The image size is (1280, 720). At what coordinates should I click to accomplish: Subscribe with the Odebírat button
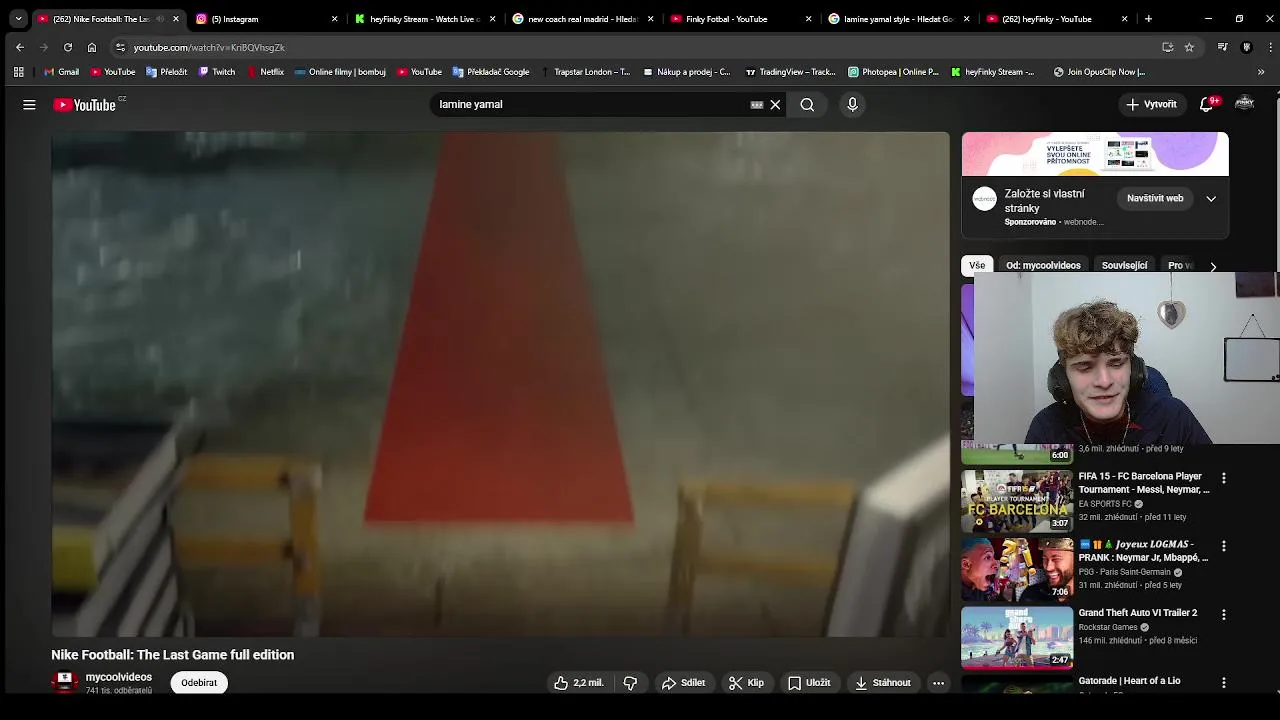click(x=199, y=683)
